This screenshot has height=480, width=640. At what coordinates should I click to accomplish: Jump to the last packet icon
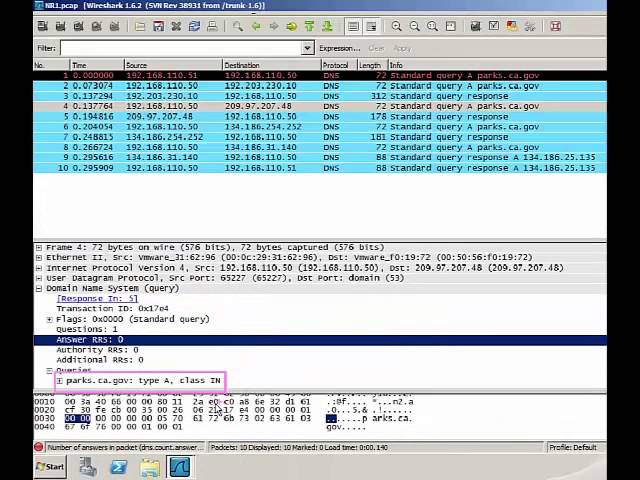[x=327, y=27]
